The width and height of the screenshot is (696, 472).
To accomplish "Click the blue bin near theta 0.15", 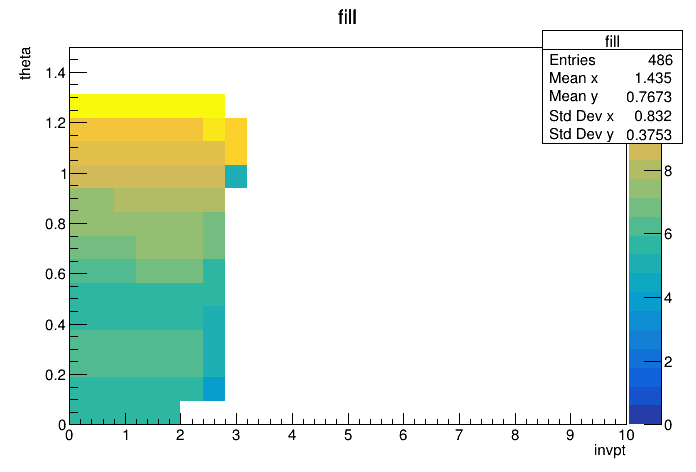I will pos(214,389).
